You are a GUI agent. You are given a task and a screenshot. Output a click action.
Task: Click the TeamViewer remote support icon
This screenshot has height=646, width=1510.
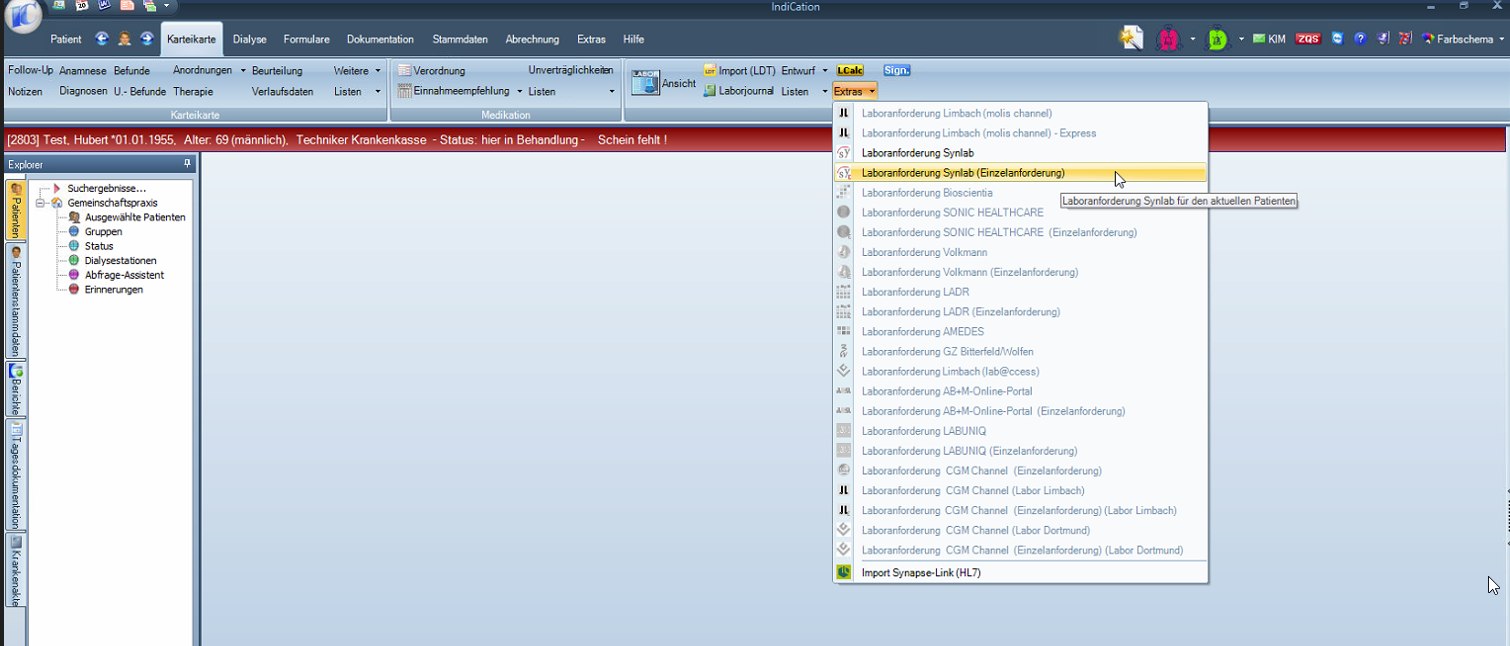click(x=1337, y=39)
